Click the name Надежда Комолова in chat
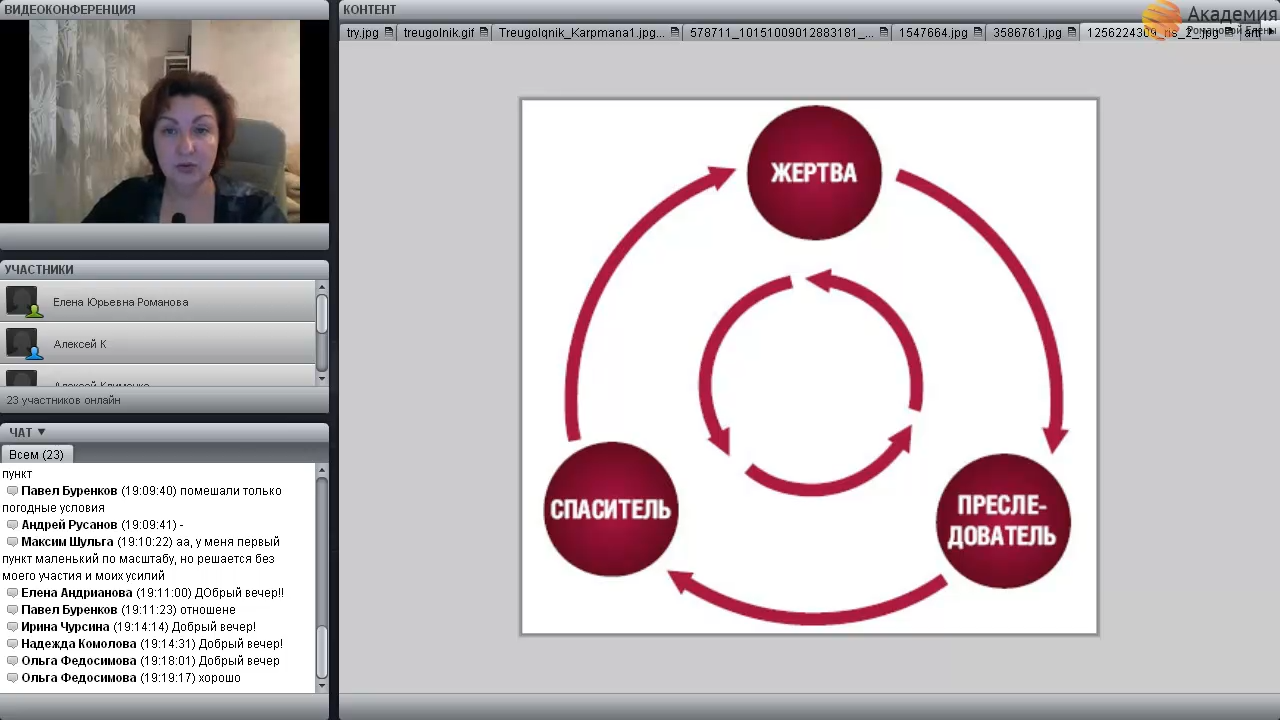 tap(79, 644)
